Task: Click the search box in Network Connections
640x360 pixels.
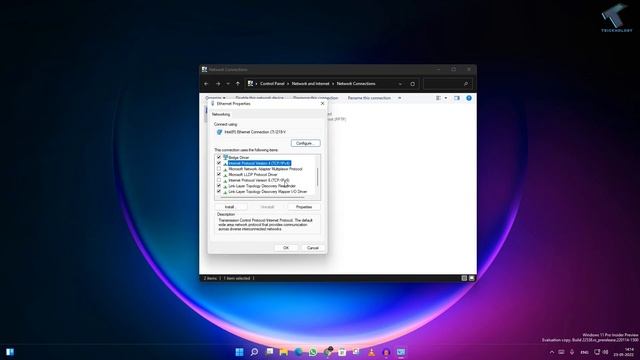Action: (448, 84)
